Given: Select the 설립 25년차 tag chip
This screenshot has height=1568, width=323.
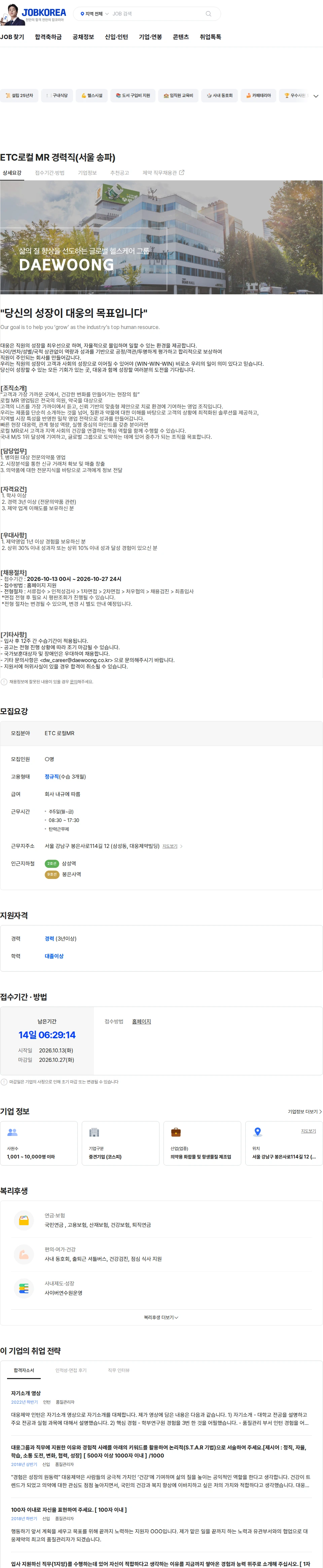Looking at the screenshot, I should (19, 96).
